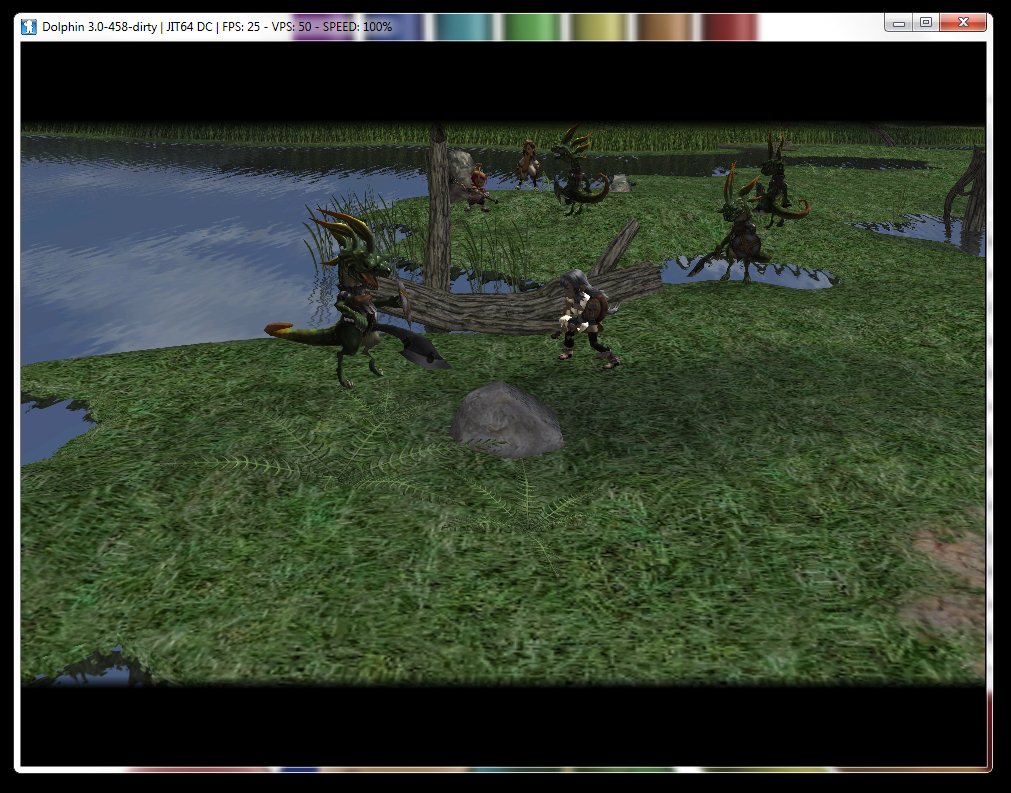Target the brown-haired character in the far background
Screen dimensions: 1011x793
528,161
